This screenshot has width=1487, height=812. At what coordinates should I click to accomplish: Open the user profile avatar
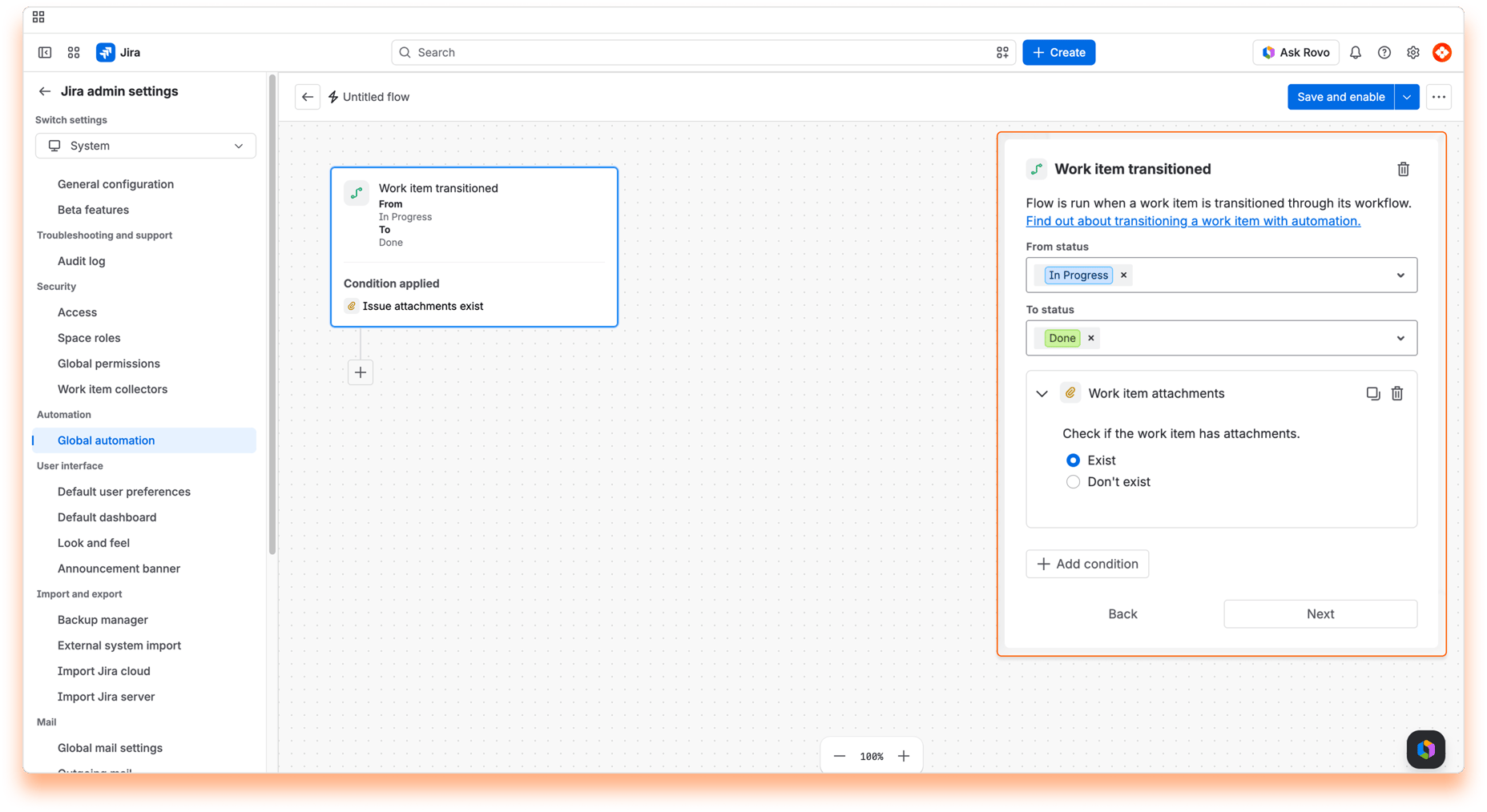1442,52
